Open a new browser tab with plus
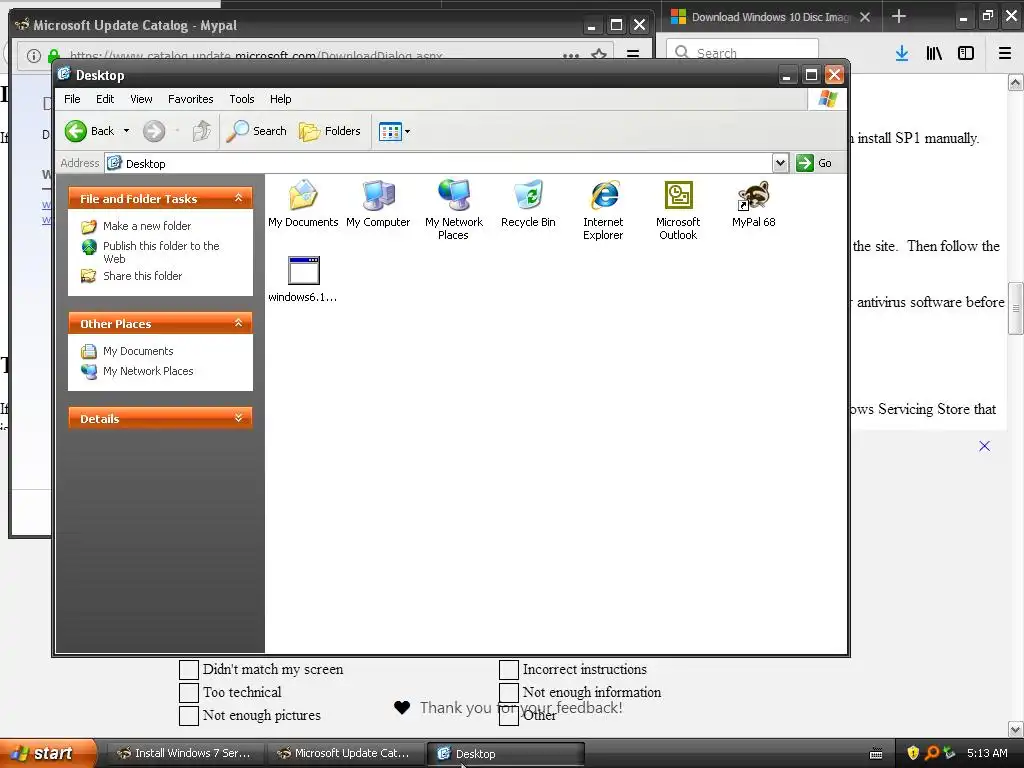Screen dimensions: 1024x768 (x=899, y=16)
